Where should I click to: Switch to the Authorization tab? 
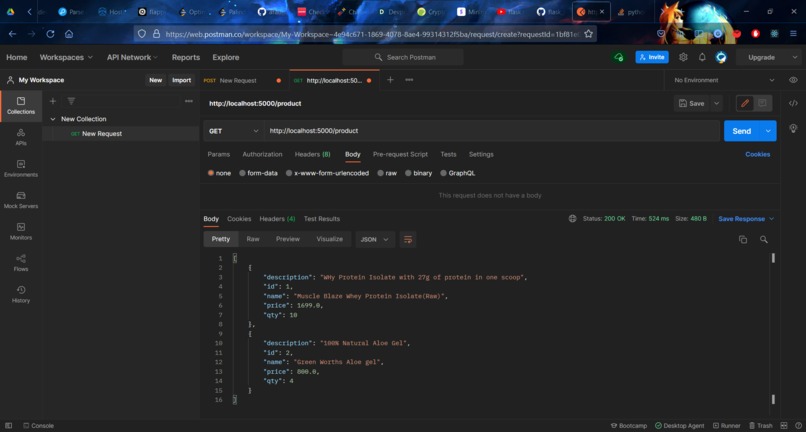click(x=262, y=154)
